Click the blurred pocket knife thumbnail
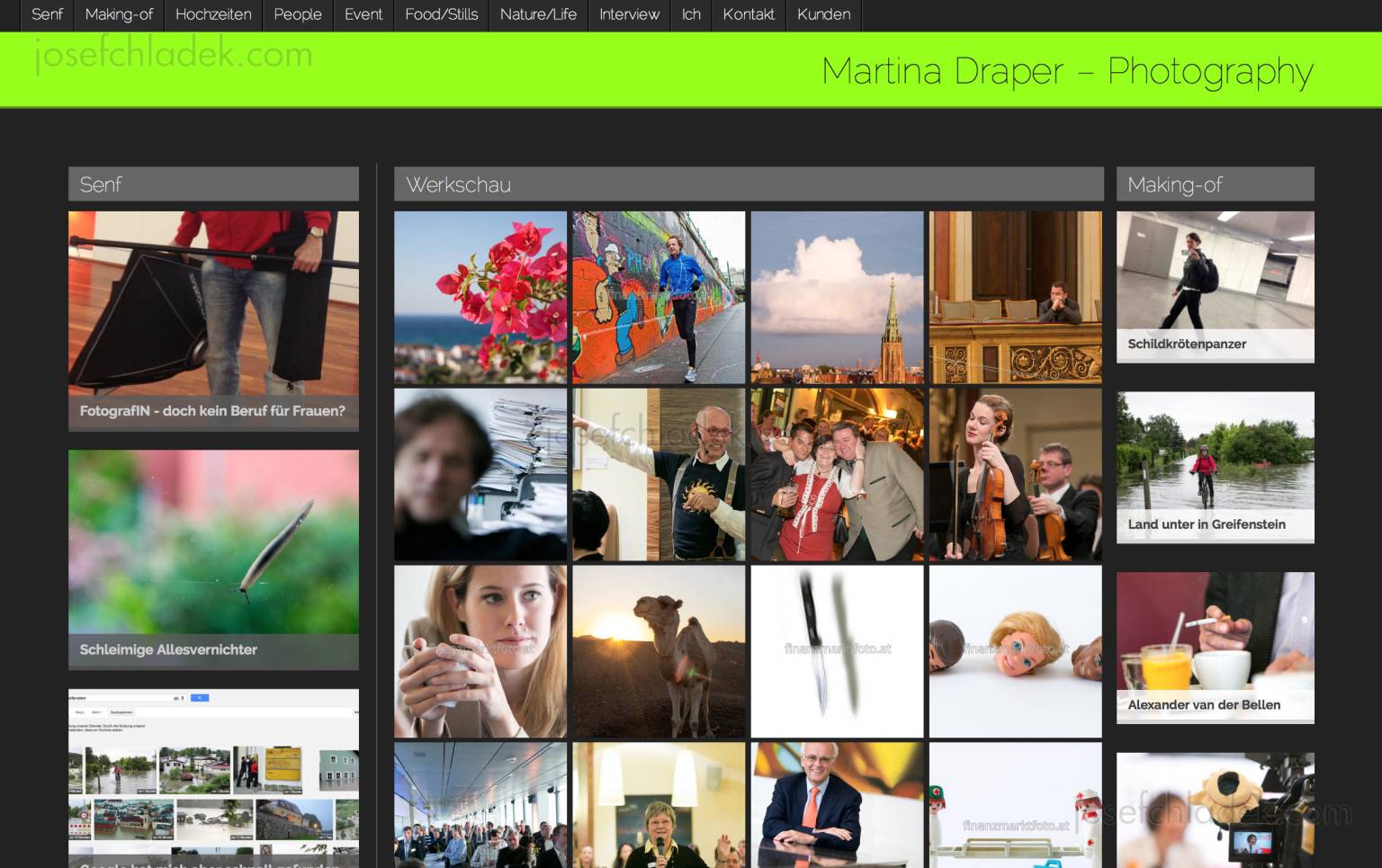1382x868 pixels. [x=837, y=651]
